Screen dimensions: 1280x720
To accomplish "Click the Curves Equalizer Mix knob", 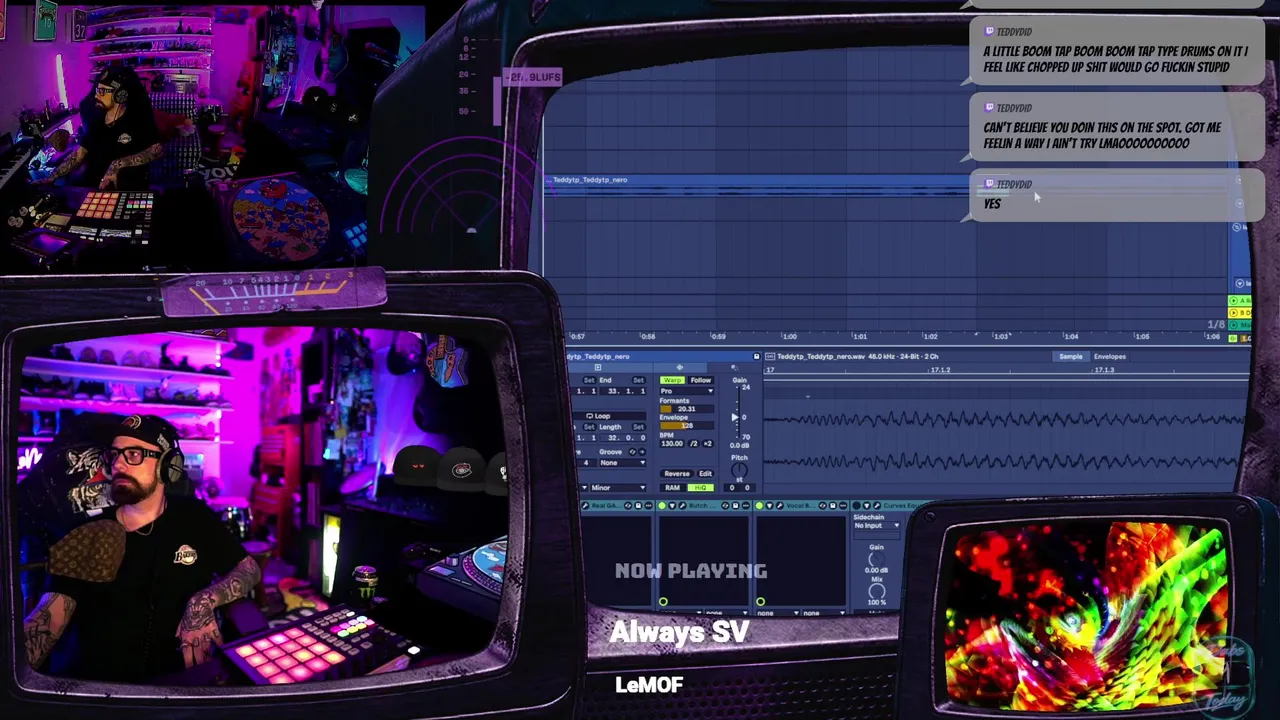I will pos(877,592).
